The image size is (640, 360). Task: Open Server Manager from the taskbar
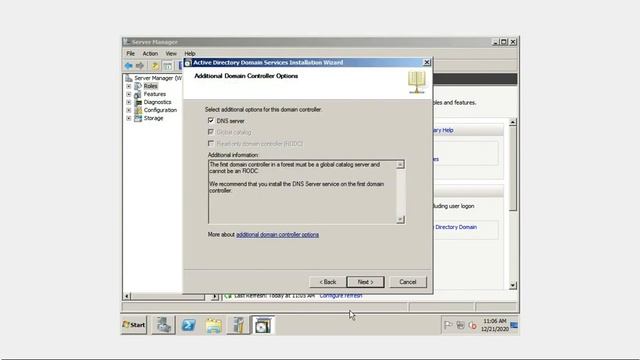(x=163, y=325)
